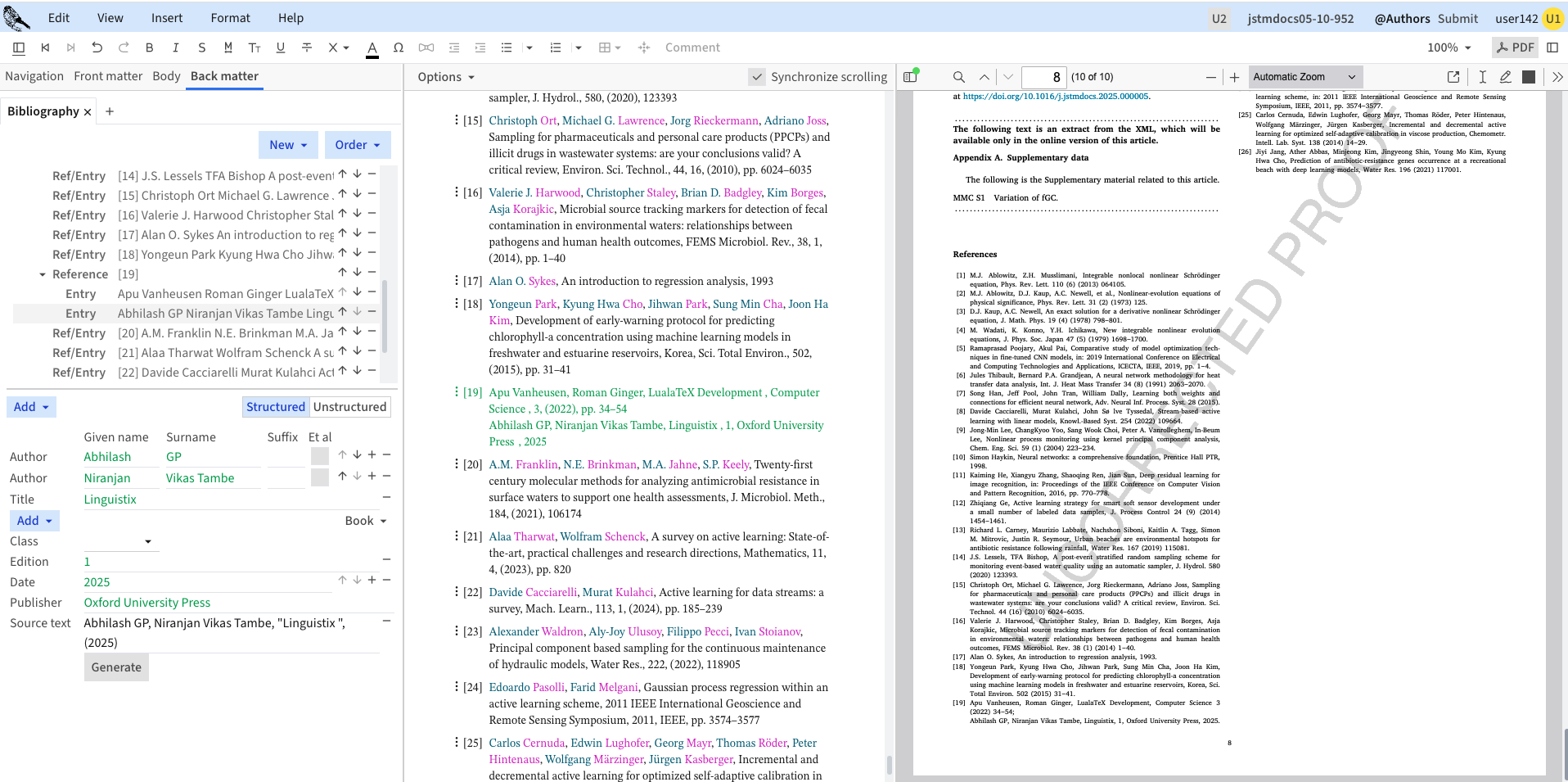
Task: Select the Structured view toggle
Action: [275, 407]
